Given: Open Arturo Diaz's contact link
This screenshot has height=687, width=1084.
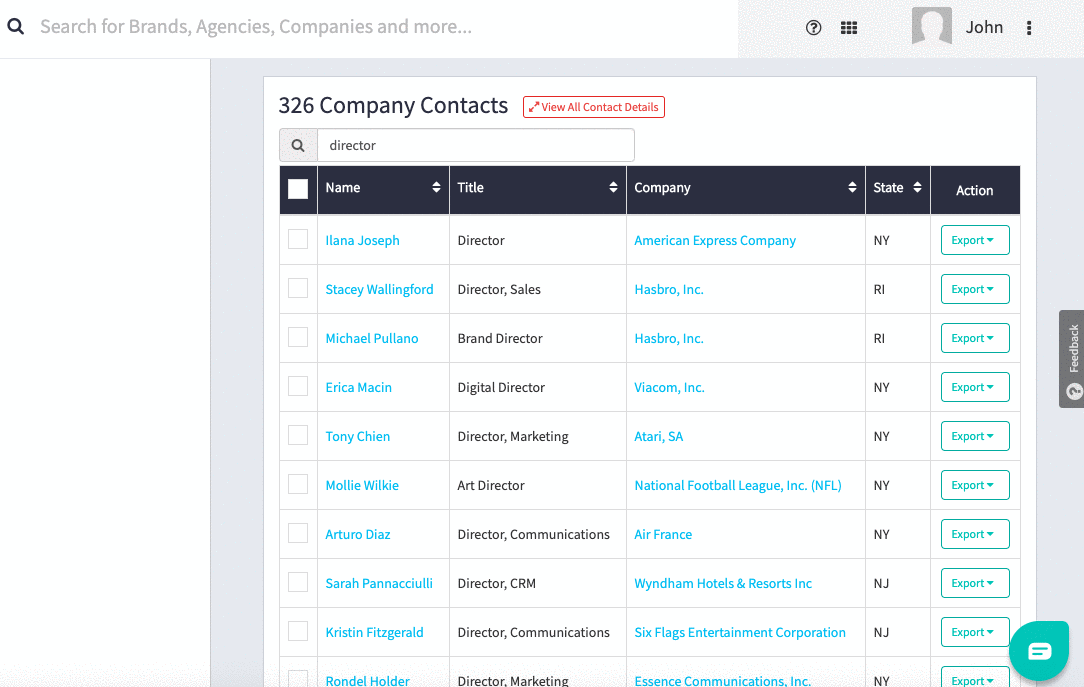Looking at the screenshot, I should [x=358, y=535].
